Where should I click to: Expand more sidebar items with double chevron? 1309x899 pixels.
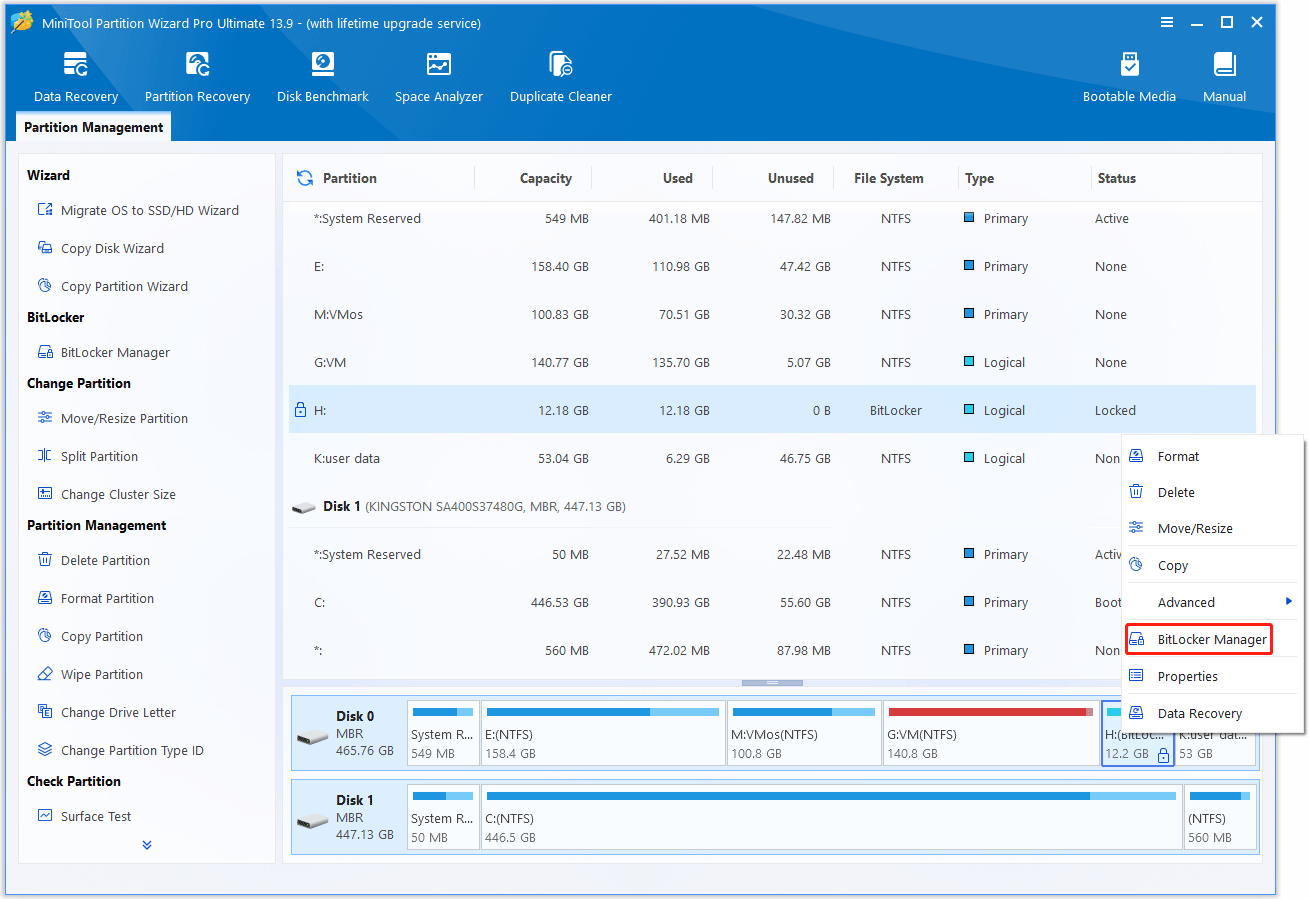point(147,845)
